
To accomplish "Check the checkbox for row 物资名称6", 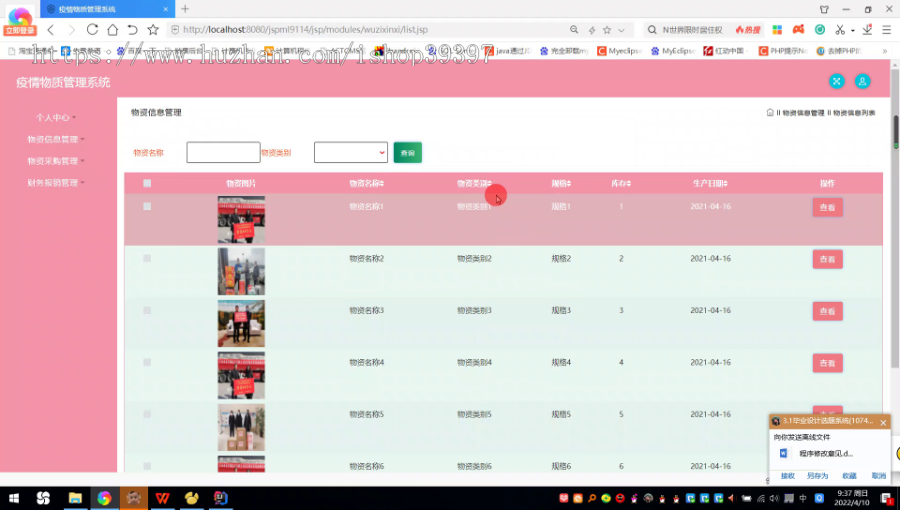I will click(147, 466).
